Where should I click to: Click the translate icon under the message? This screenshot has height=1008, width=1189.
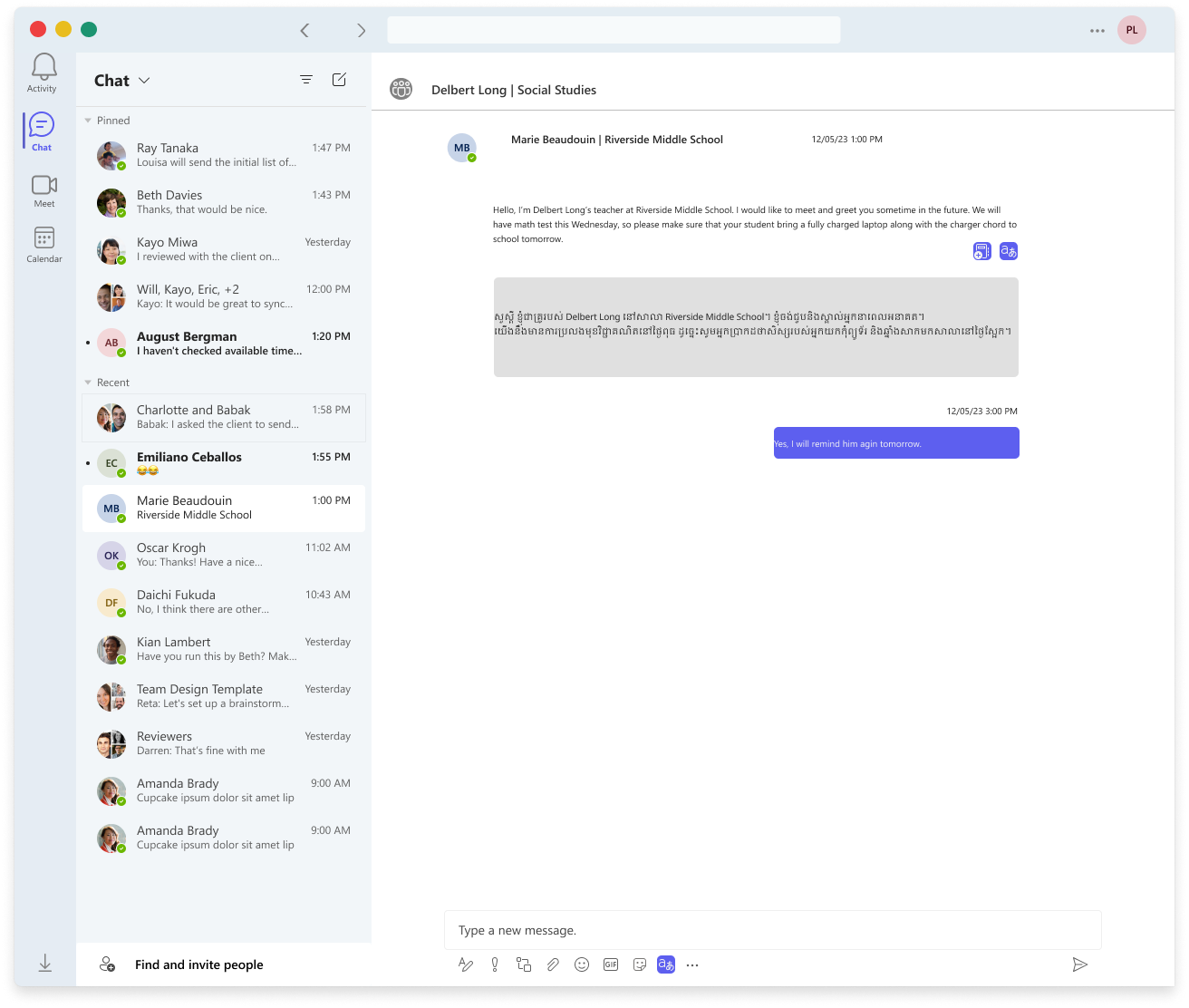tap(1009, 251)
